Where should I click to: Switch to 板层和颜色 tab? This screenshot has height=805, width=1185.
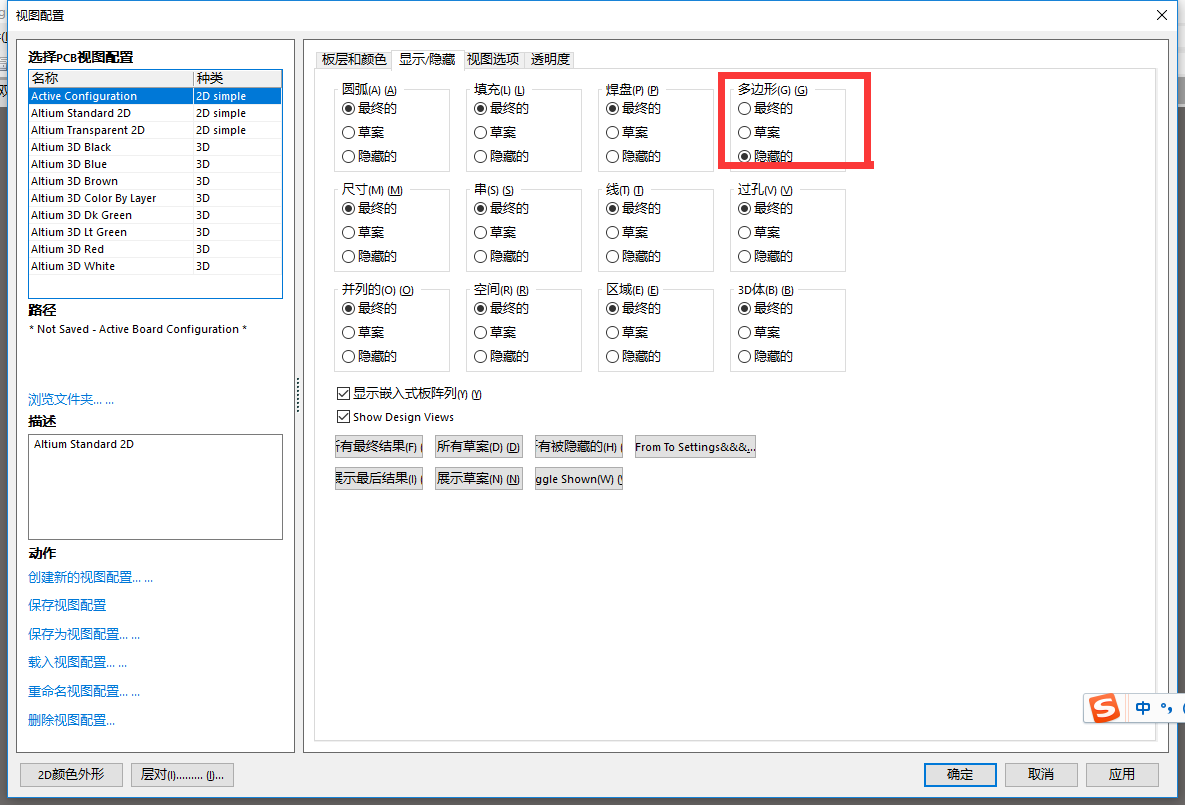(x=354, y=59)
